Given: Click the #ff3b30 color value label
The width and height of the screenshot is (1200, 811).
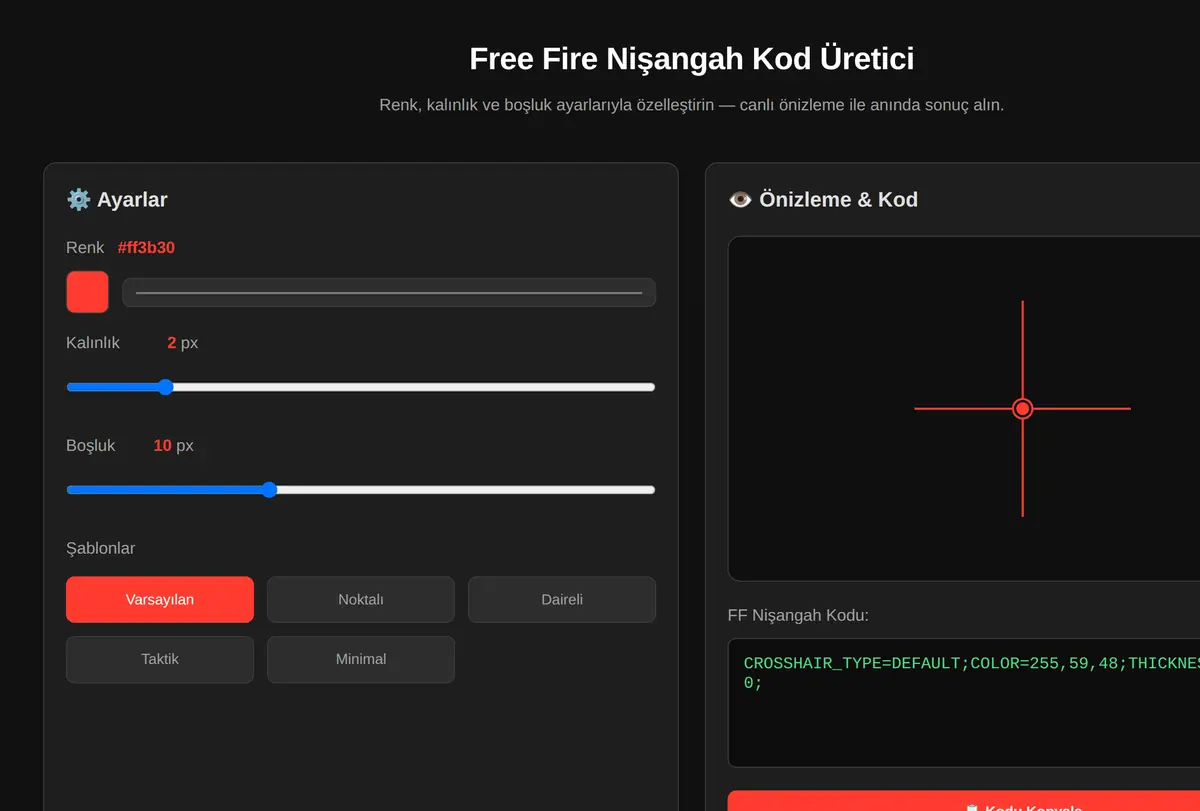Looking at the screenshot, I should coord(146,247).
